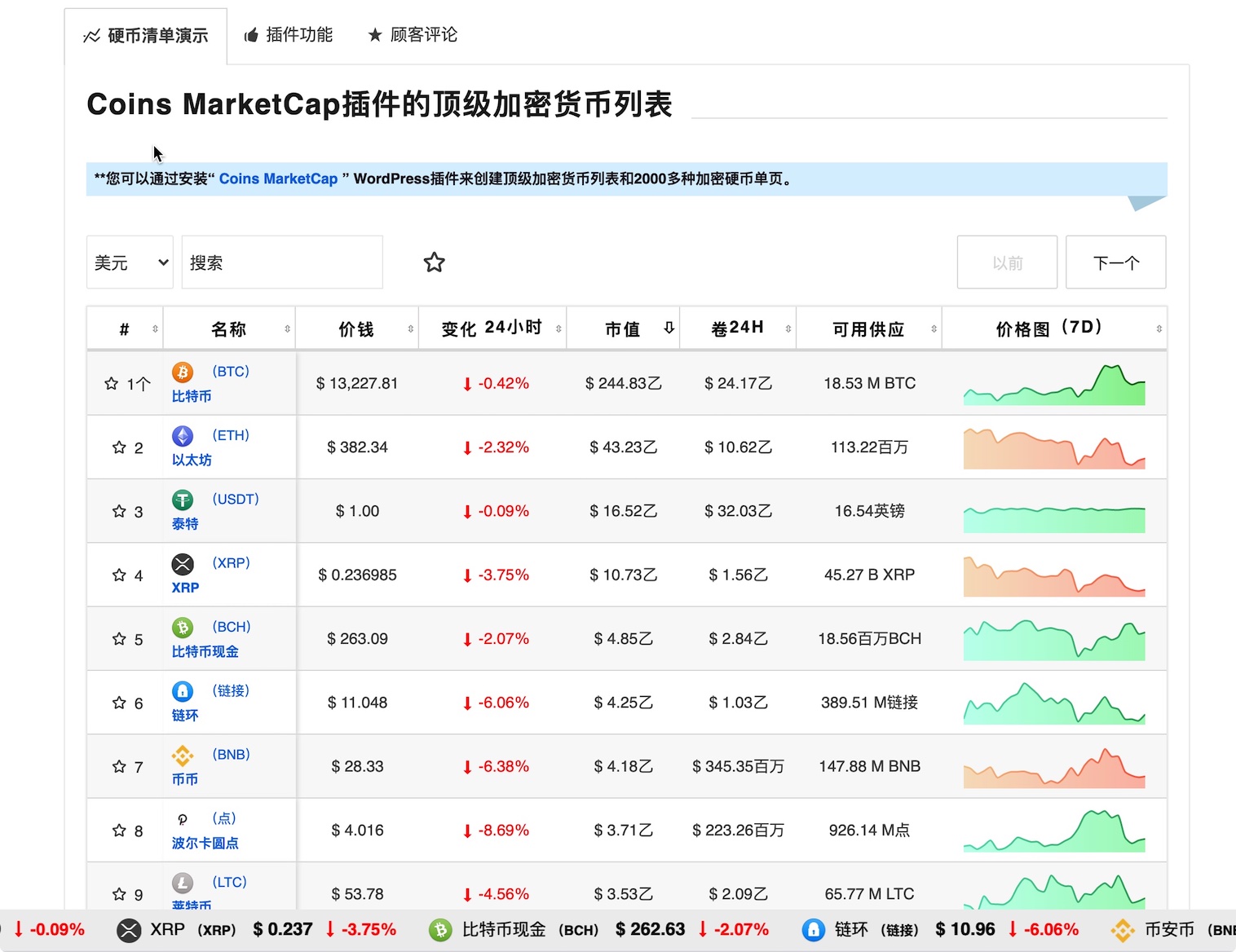Click the Polkadot (波尔卡圆点) logo
The width and height of the screenshot is (1236, 952).
[183, 819]
